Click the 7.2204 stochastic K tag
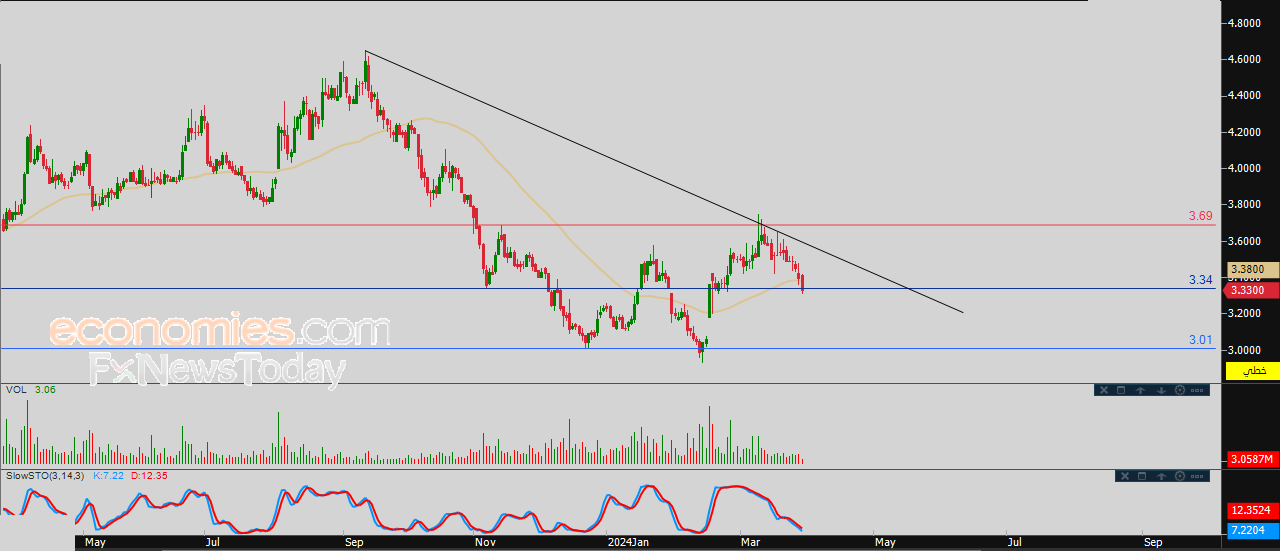 tap(1253, 529)
